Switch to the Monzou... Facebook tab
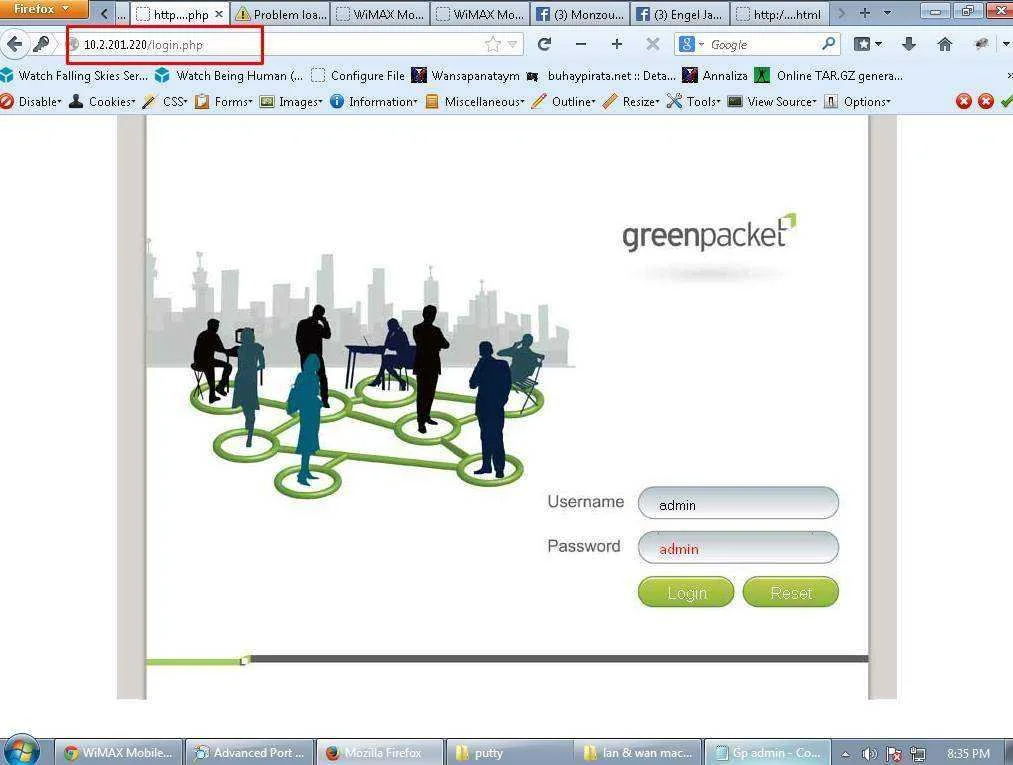The height and width of the screenshot is (765, 1013). (x=580, y=14)
